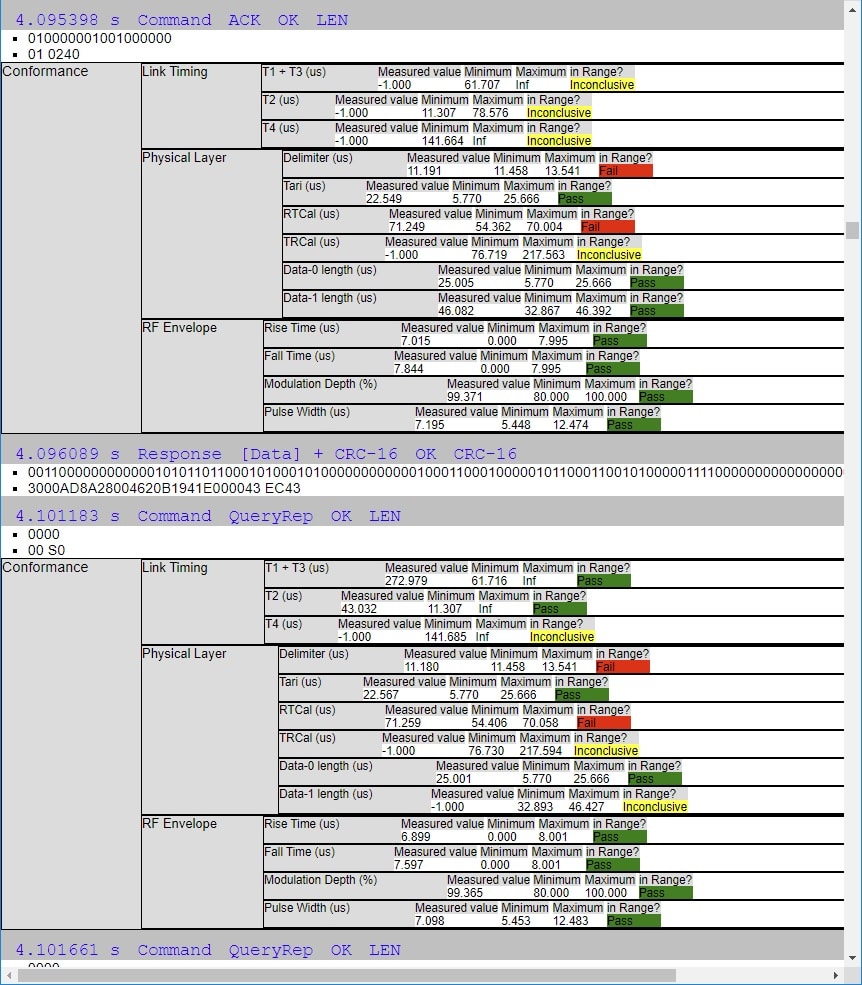This screenshot has height=985, width=862.
Task: Click the T1 + T3 measured value 272.979
Action: [406, 581]
